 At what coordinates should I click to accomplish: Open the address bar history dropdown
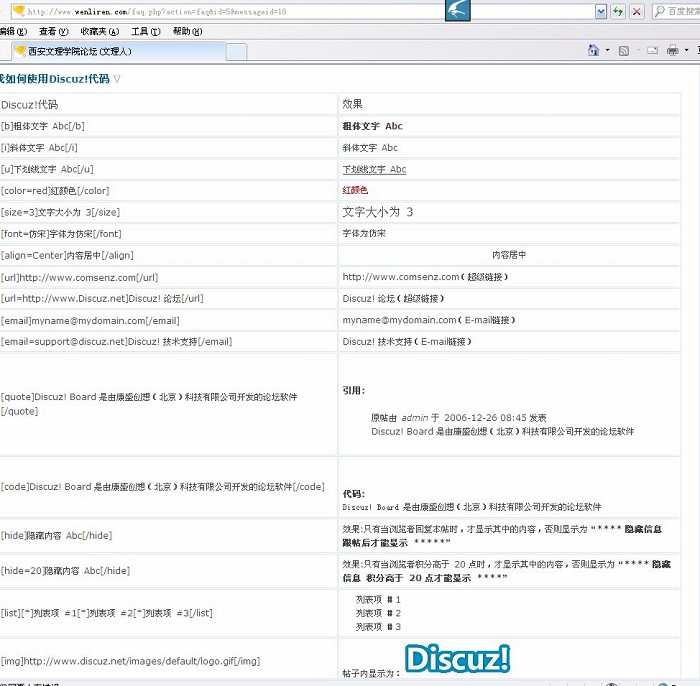click(x=601, y=12)
